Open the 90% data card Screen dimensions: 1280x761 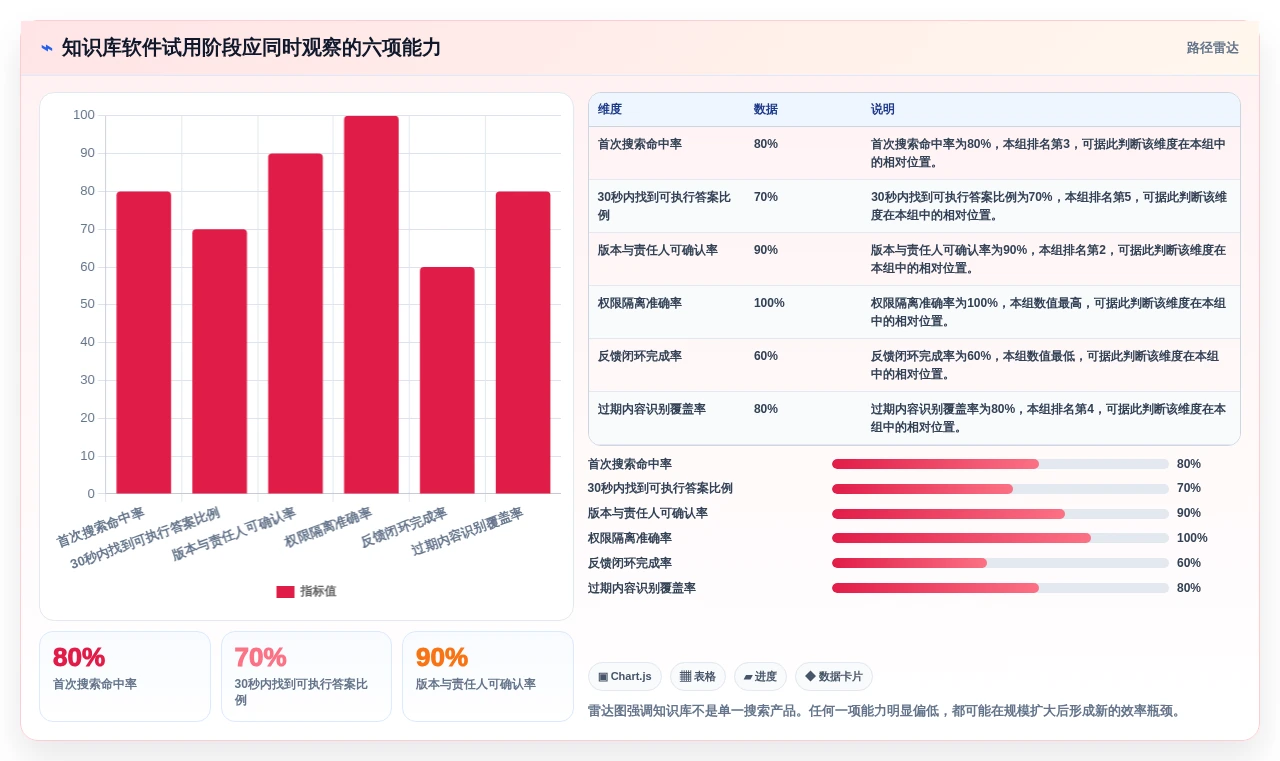tap(488, 676)
